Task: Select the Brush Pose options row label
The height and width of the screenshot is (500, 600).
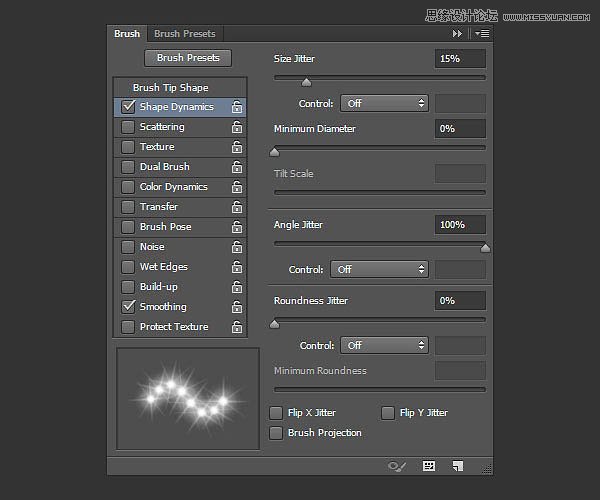Action: coord(166,227)
